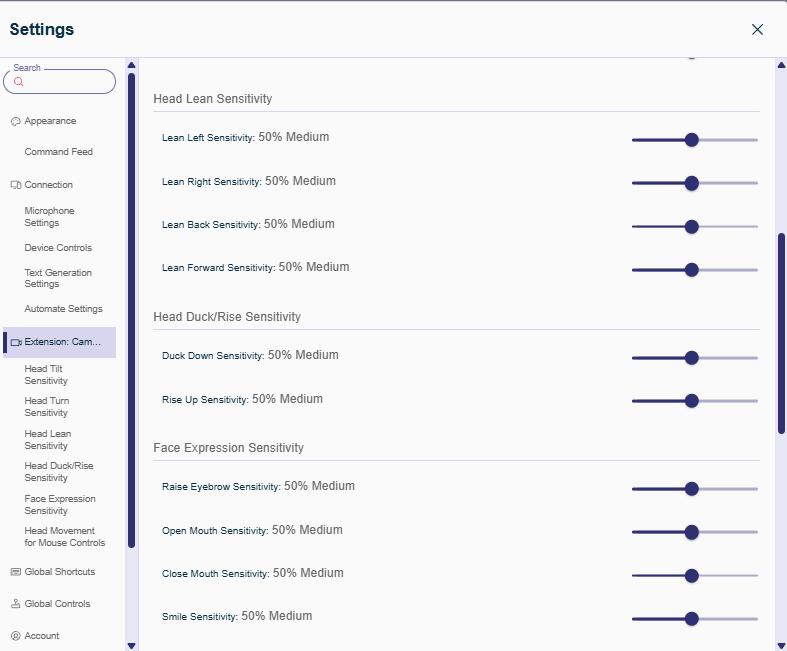The image size is (787, 651).
Task: Select the Extension: Cam... section
Action: (60, 342)
